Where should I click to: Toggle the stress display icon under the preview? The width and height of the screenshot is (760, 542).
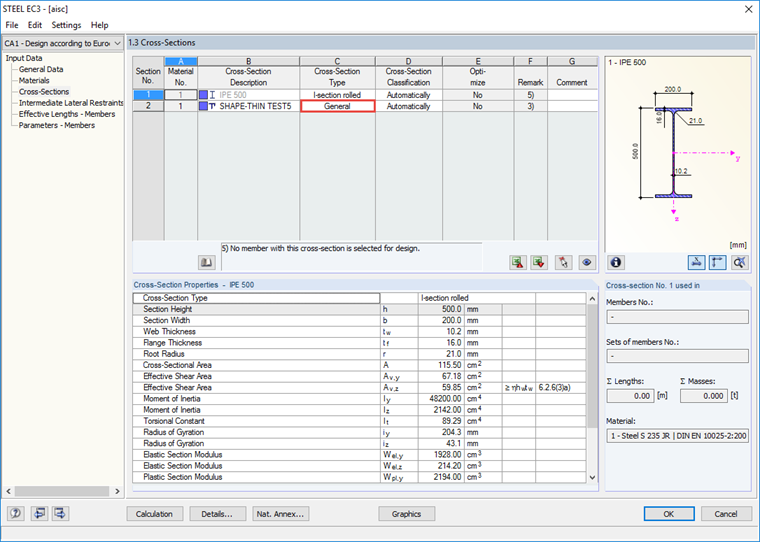[697, 262]
